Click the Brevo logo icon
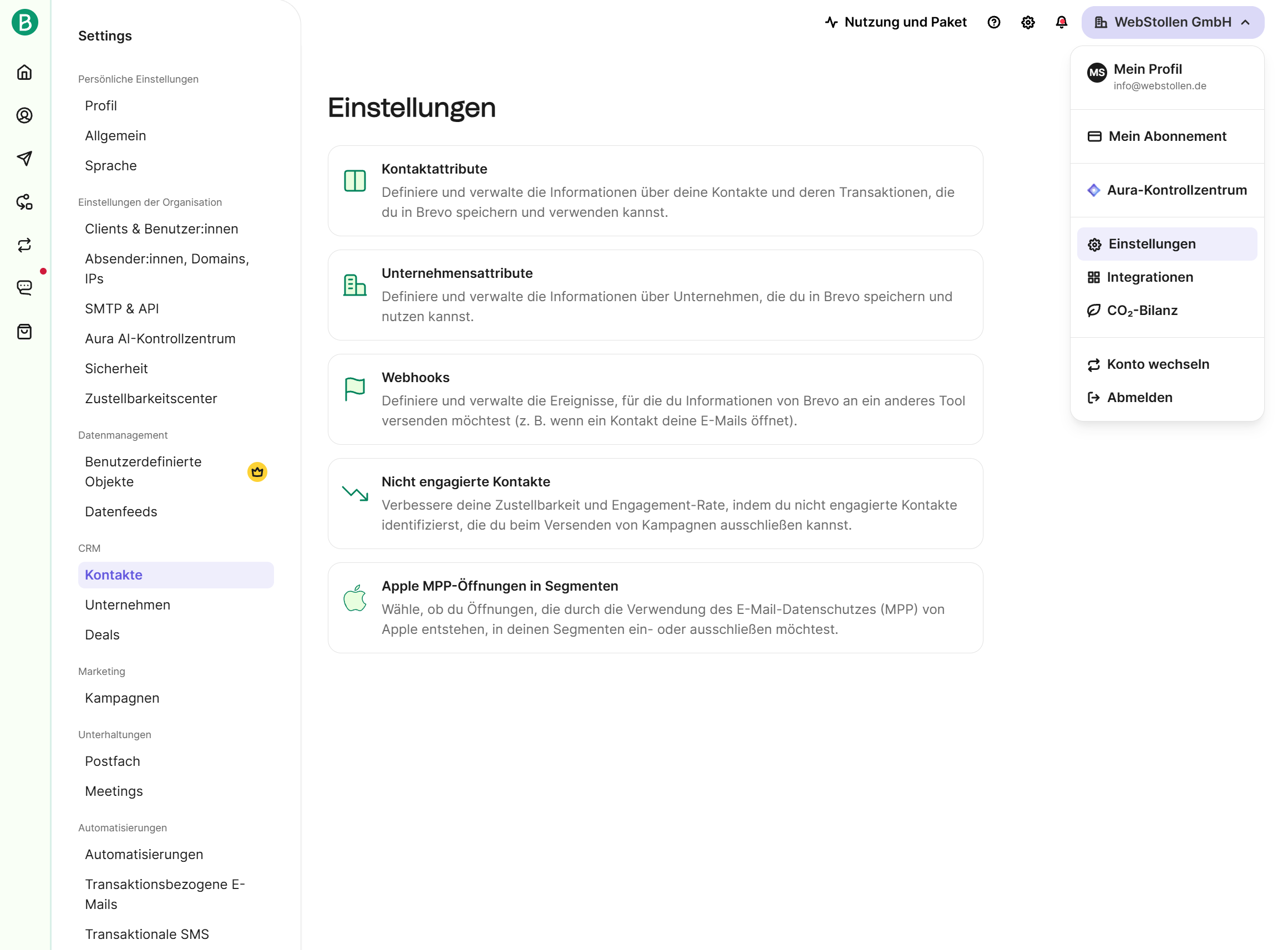 [25, 22]
